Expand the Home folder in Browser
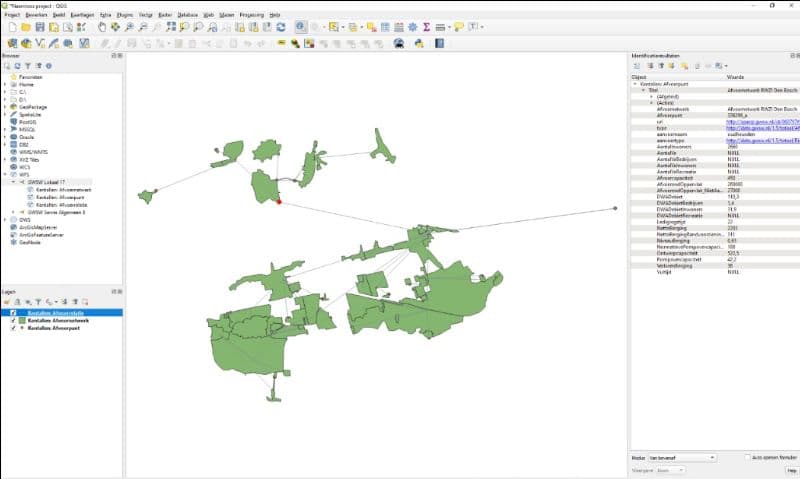The width and height of the screenshot is (800, 479). 6,85
